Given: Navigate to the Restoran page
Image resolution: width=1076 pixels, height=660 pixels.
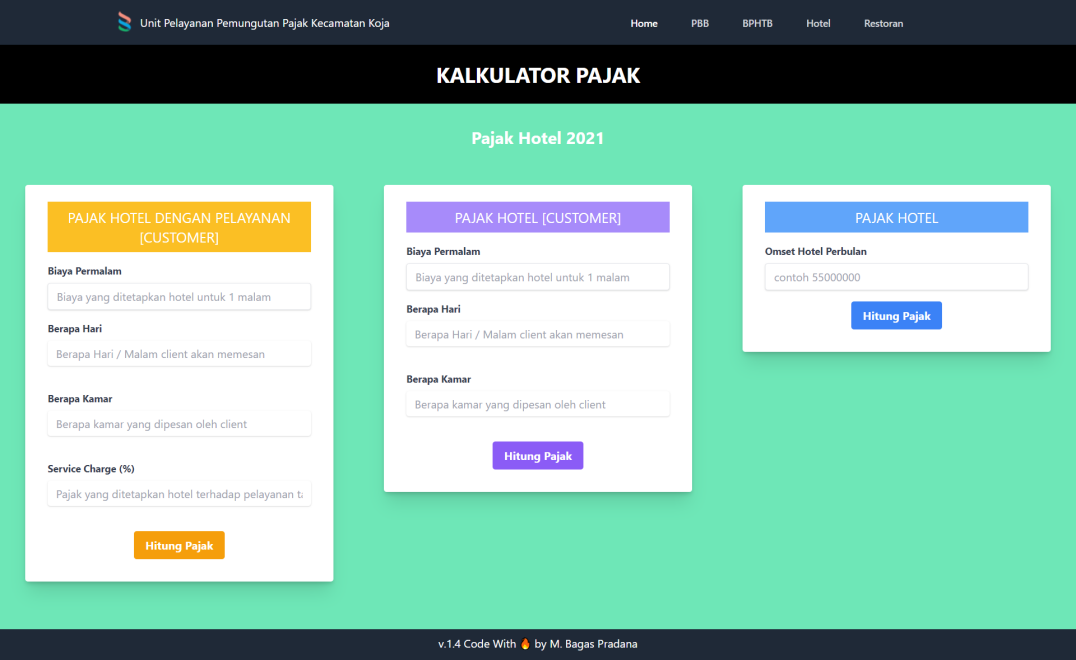Looking at the screenshot, I should [x=883, y=23].
